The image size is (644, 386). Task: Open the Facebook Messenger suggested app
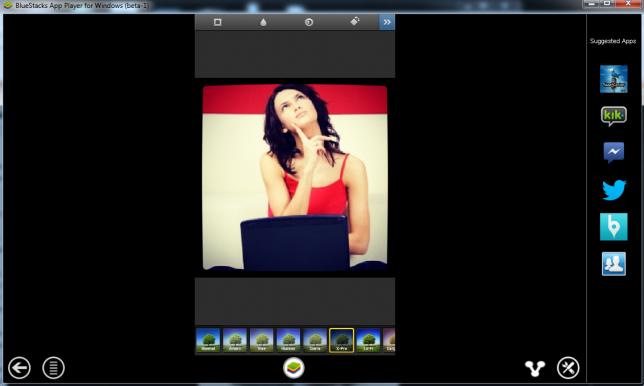(x=614, y=152)
